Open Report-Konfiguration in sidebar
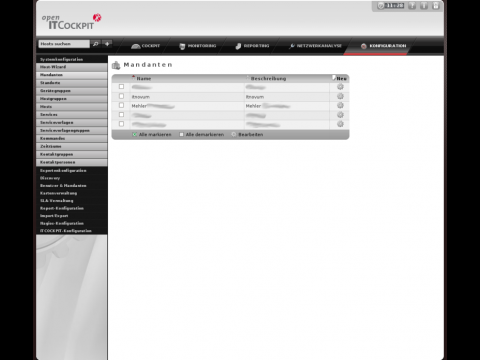The width and height of the screenshot is (480, 360). tap(62, 208)
